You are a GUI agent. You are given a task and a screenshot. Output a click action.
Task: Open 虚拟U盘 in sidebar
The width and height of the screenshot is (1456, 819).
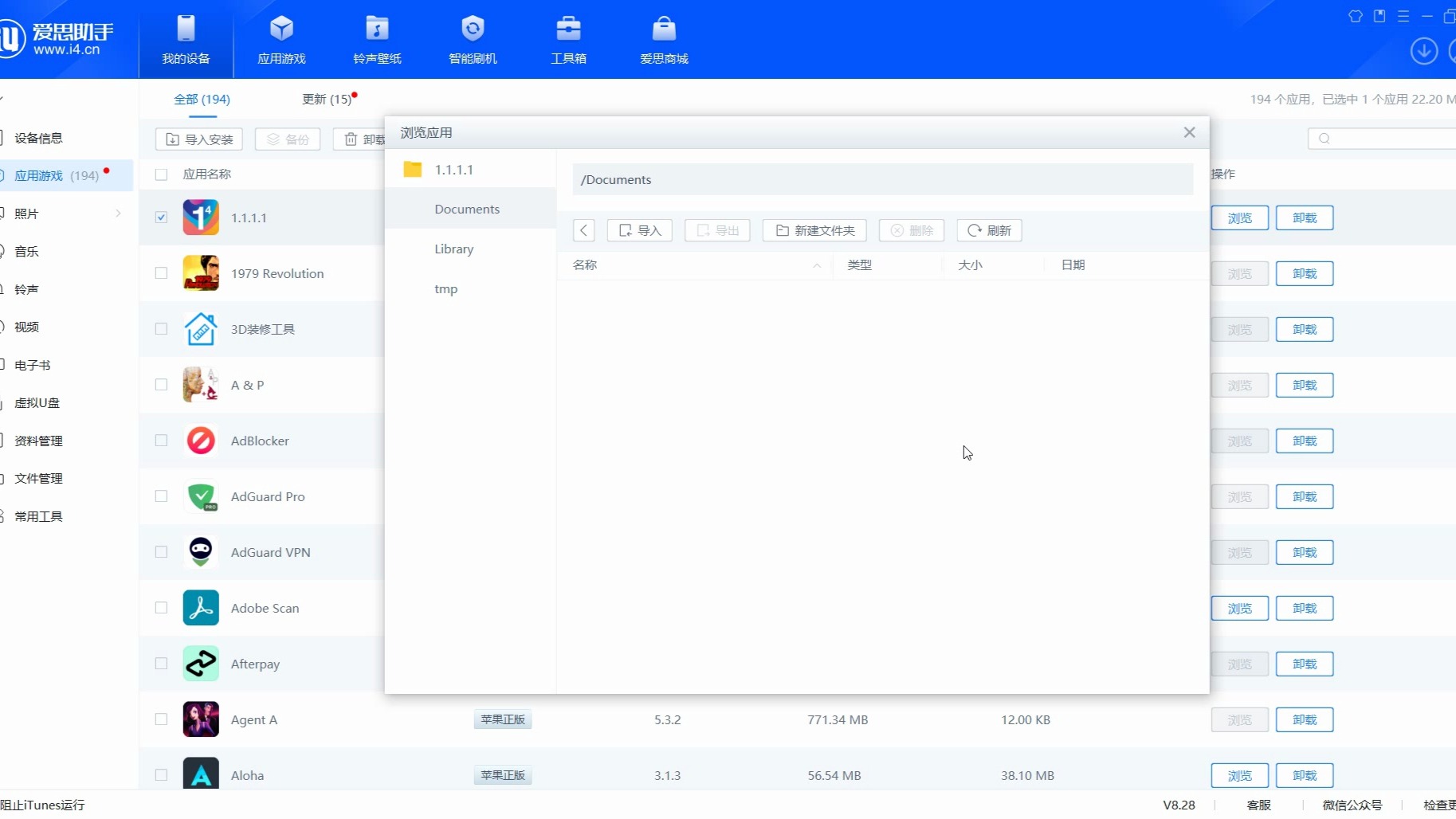[x=37, y=403]
